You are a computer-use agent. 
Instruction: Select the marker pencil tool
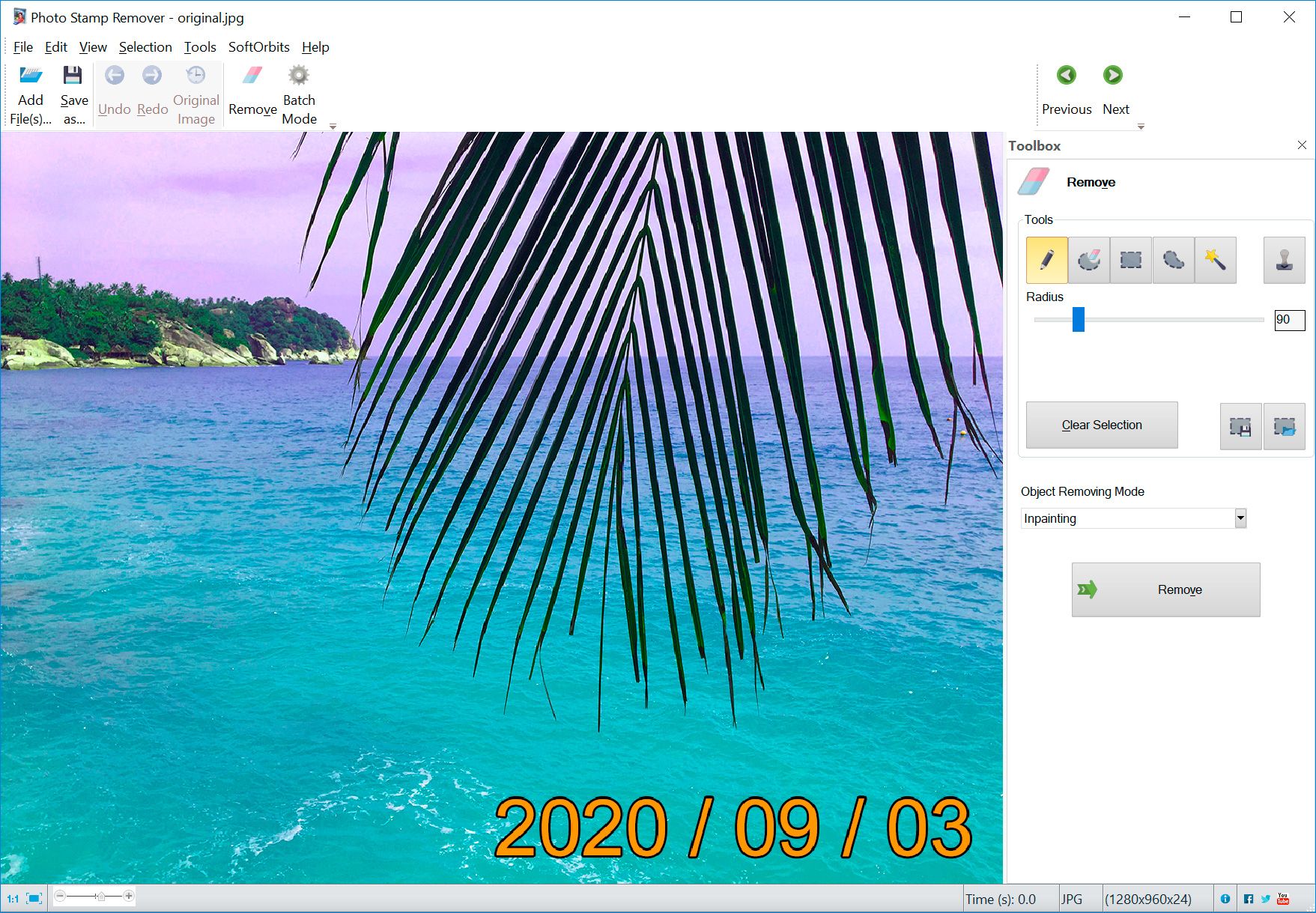point(1046,260)
